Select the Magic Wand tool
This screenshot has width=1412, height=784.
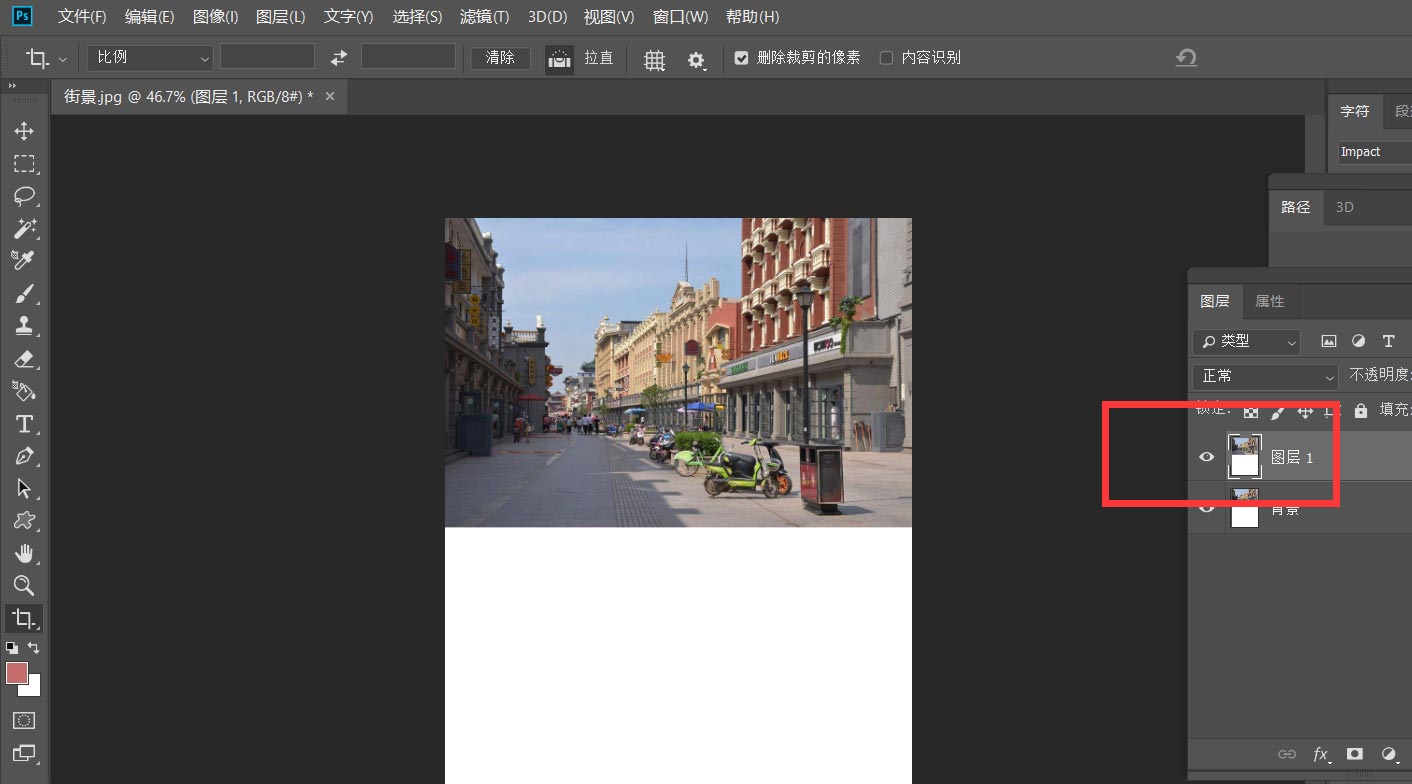[24, 228]
